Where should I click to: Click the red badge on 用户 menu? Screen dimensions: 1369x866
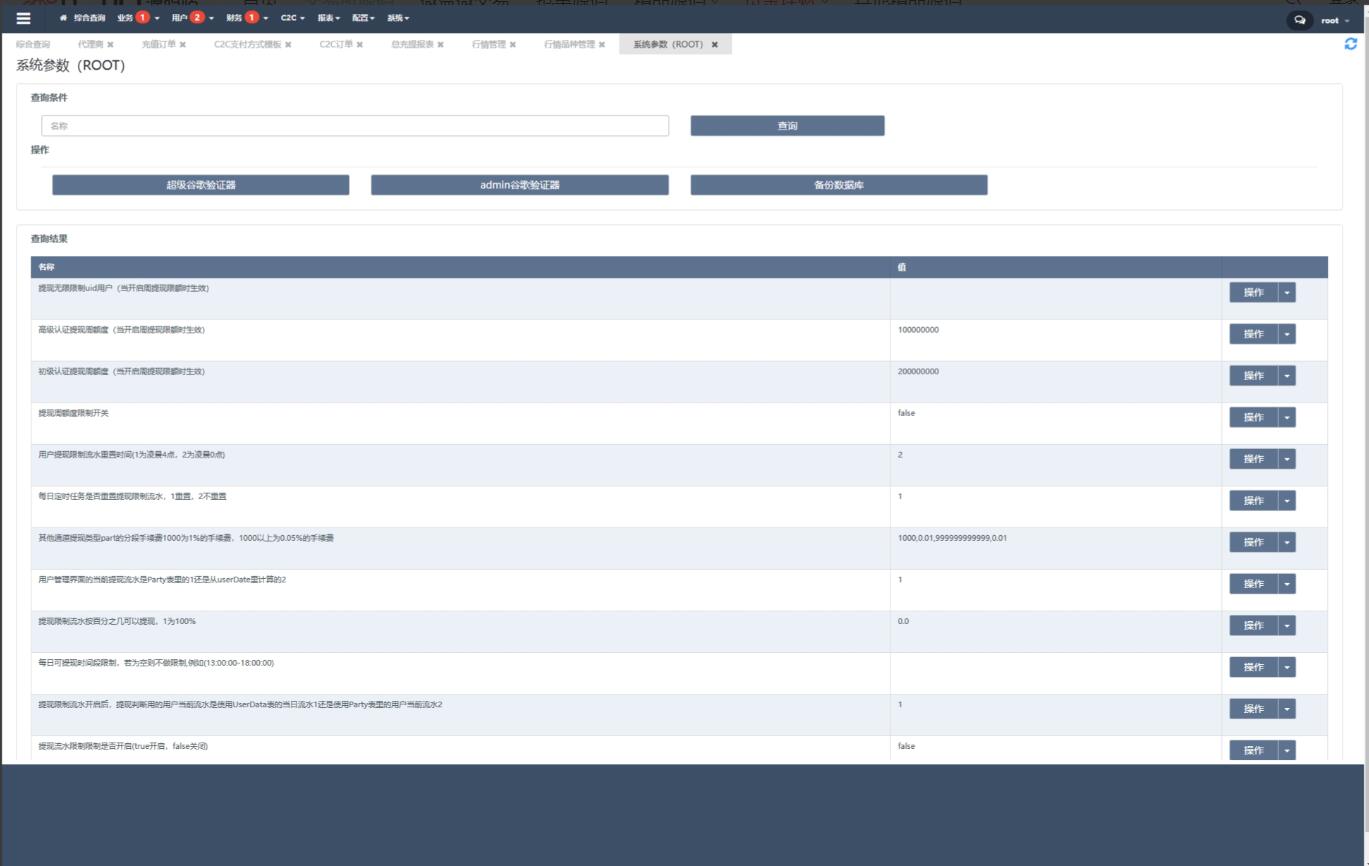[197, 18]
